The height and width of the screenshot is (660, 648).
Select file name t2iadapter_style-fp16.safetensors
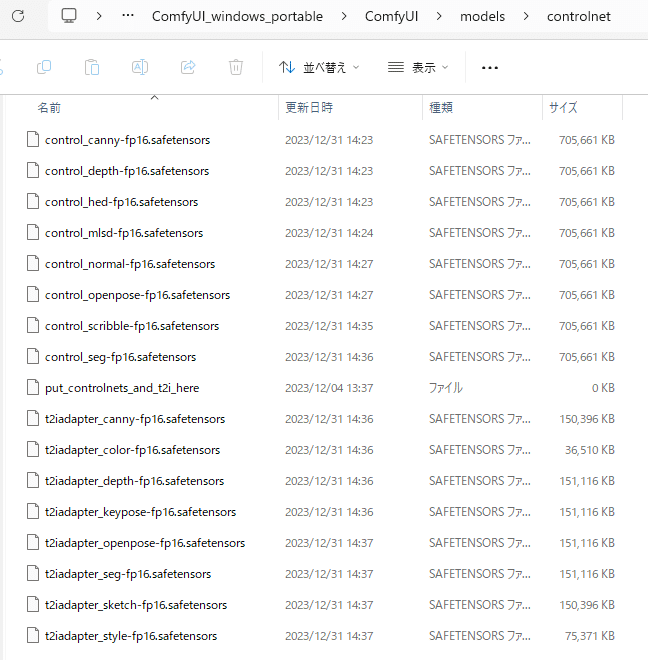pos(131,636)
